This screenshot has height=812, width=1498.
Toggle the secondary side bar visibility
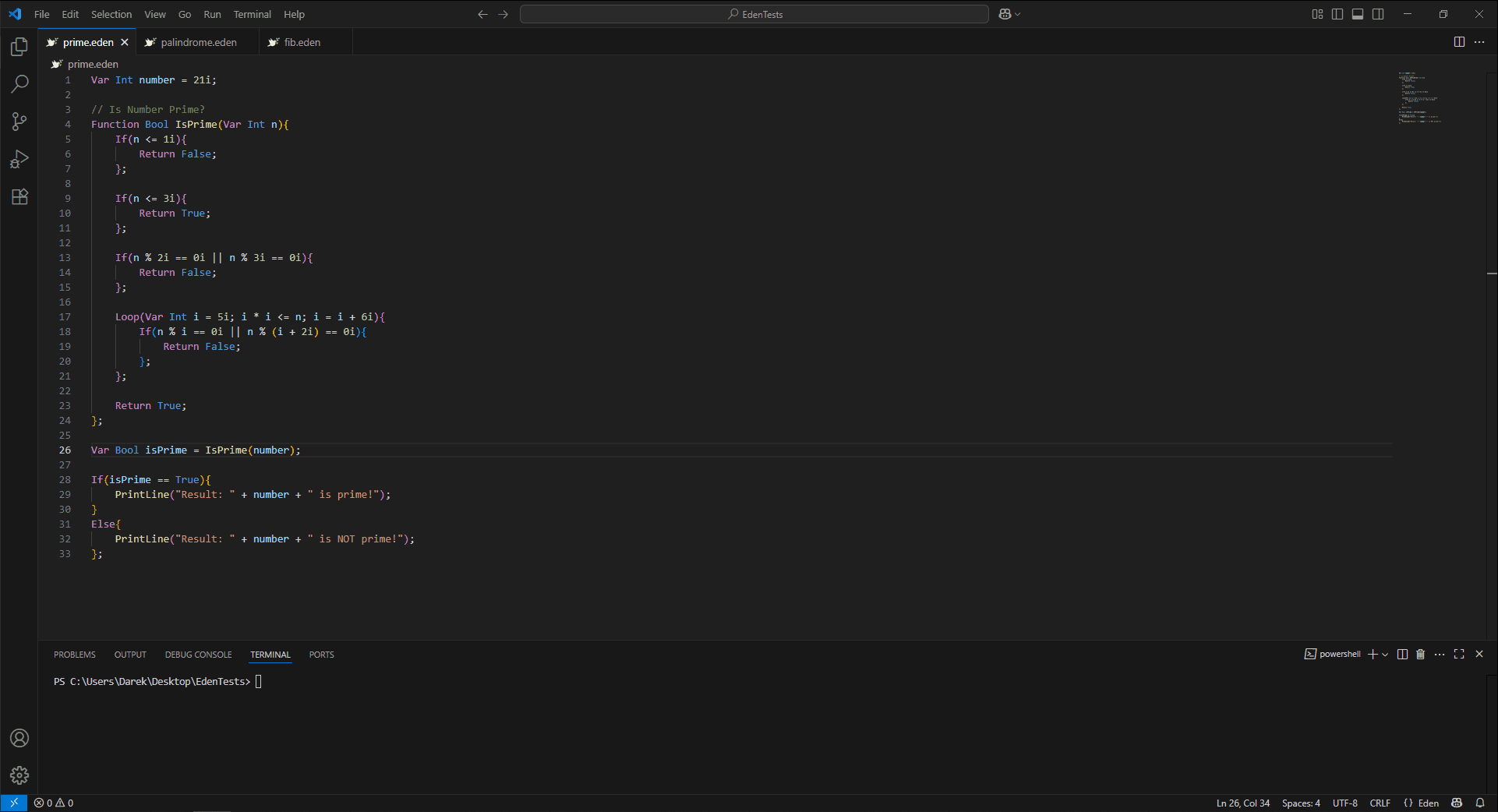(x=1378, y=14)
